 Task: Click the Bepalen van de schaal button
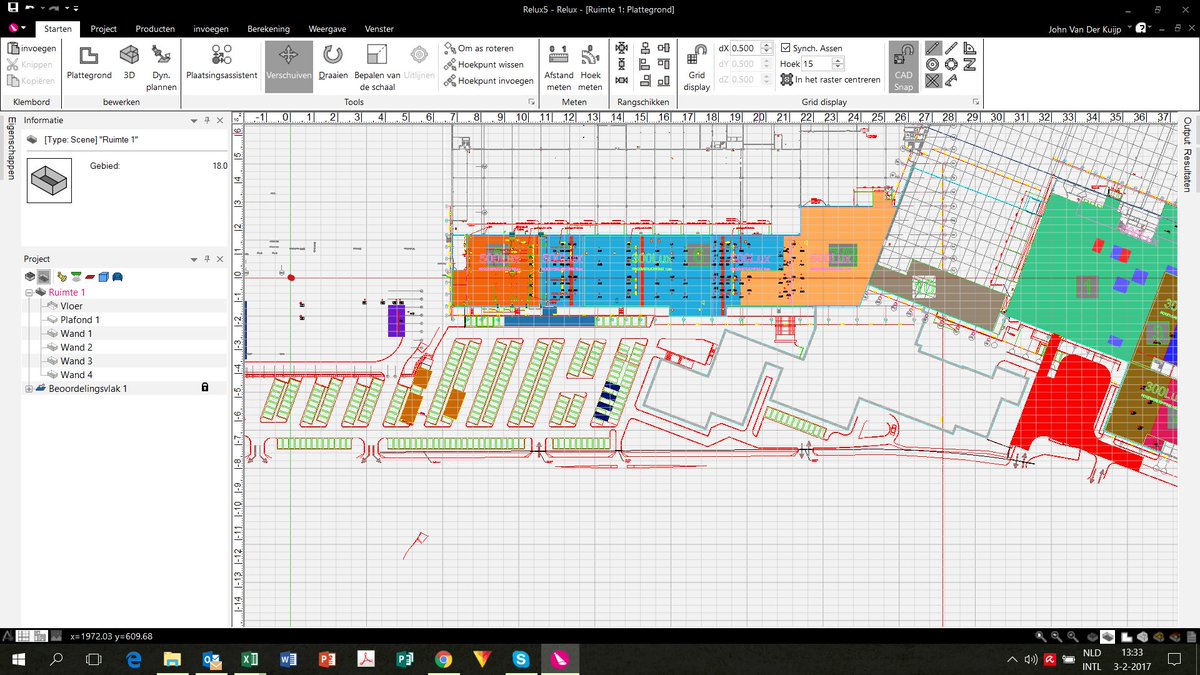pos(376,64)
